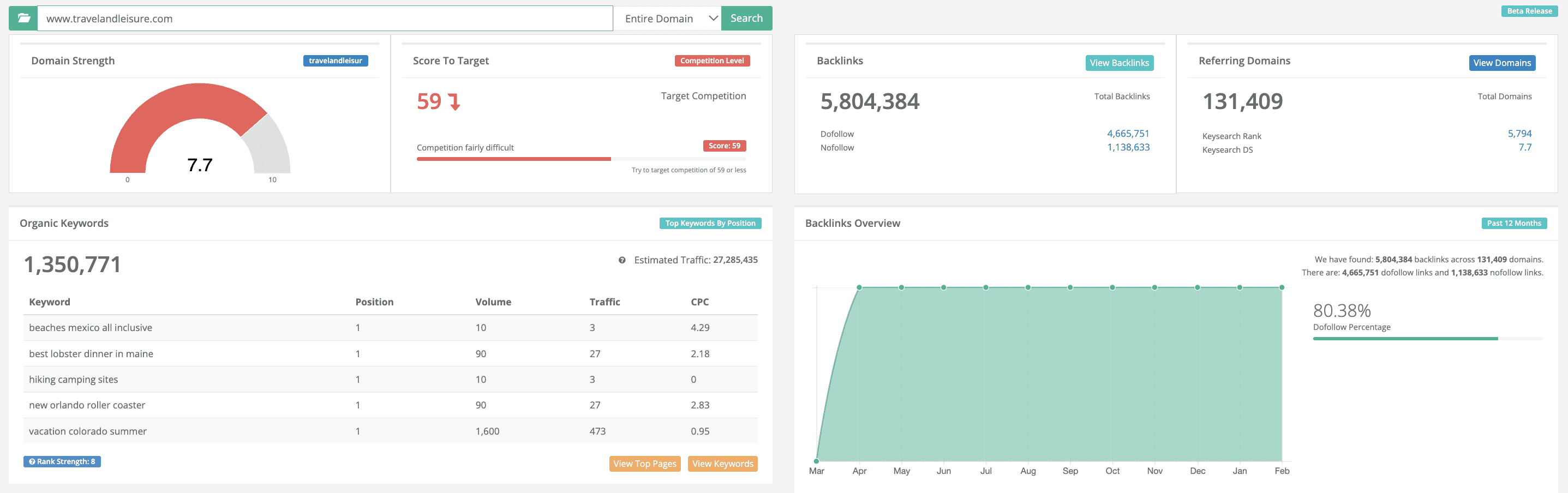This screenshot has width=1568, height=493.
Task: Click 'Competition fairly difficult' text
Action: point(465,147)
